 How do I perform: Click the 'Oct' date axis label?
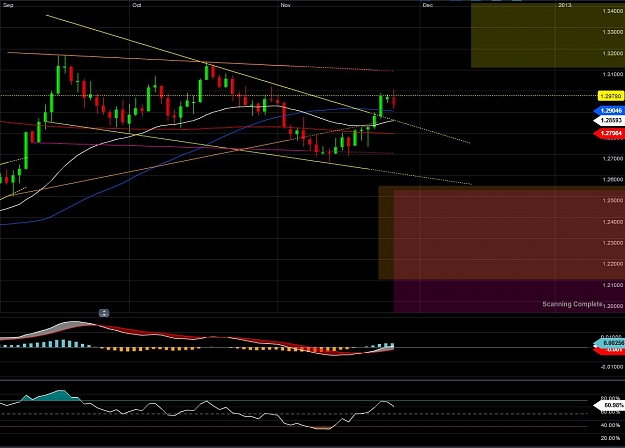coord(137,5)
